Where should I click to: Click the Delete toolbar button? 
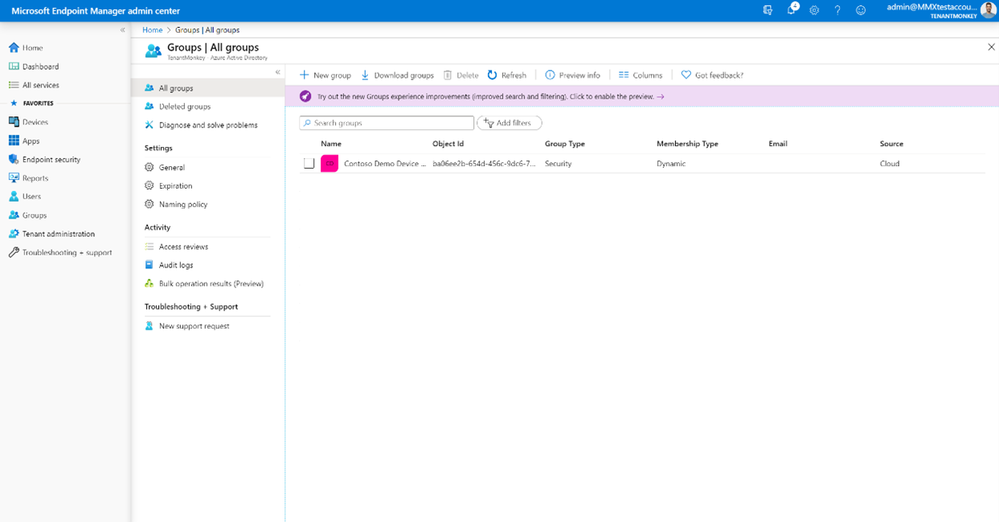click(x=461, y=75)
